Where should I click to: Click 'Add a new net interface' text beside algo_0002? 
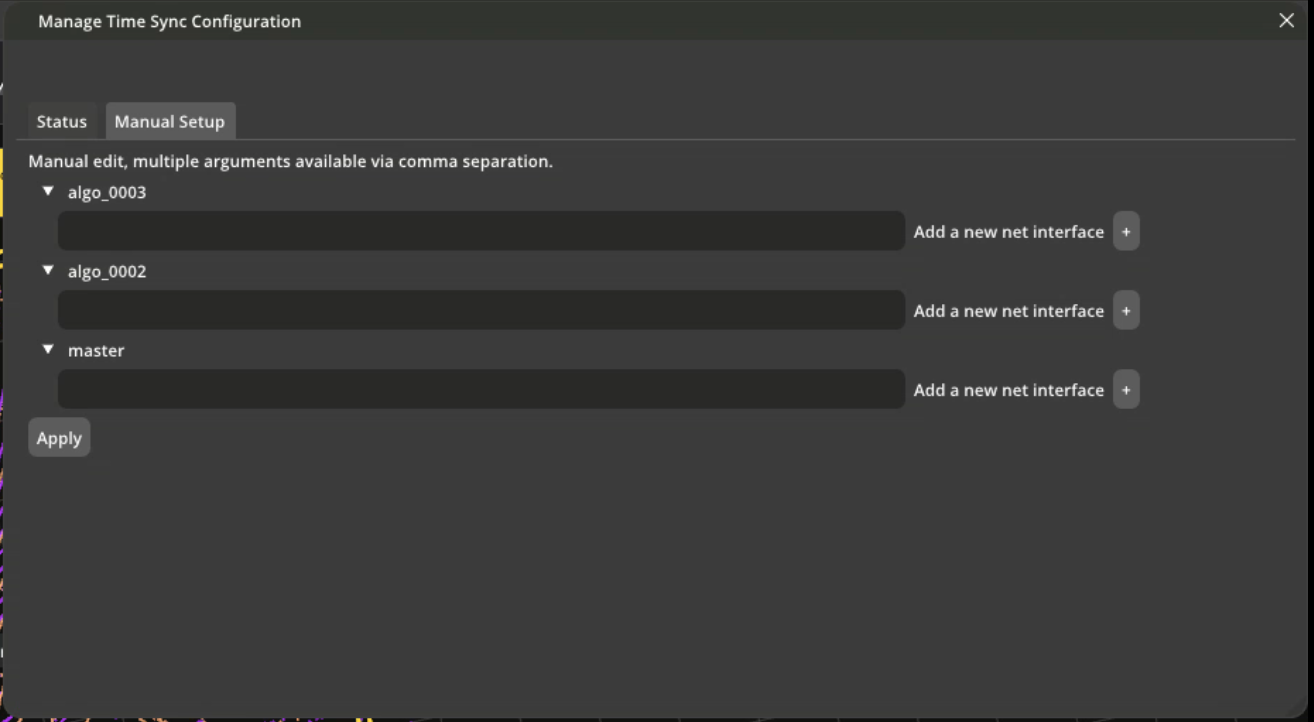click(x=1009, y=310)
